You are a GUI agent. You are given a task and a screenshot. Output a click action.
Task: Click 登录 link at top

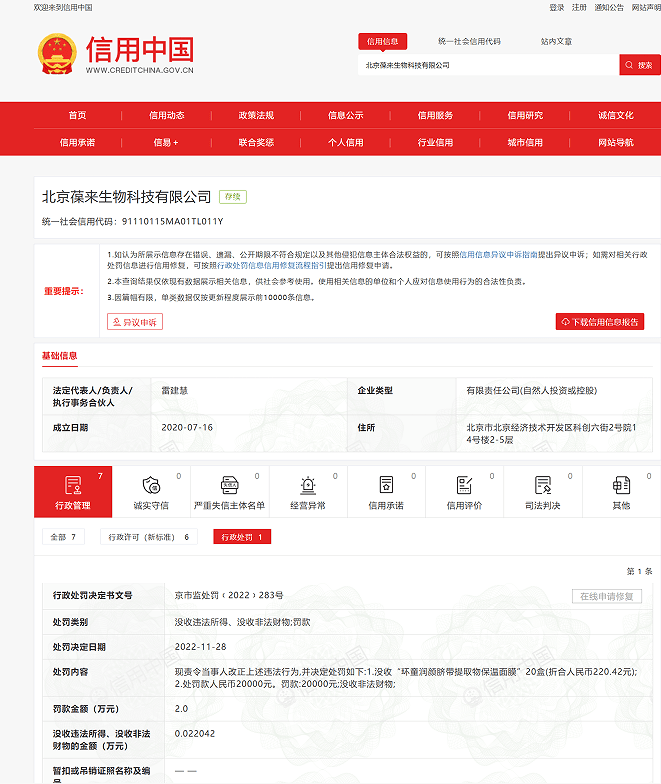coord(556,8)
